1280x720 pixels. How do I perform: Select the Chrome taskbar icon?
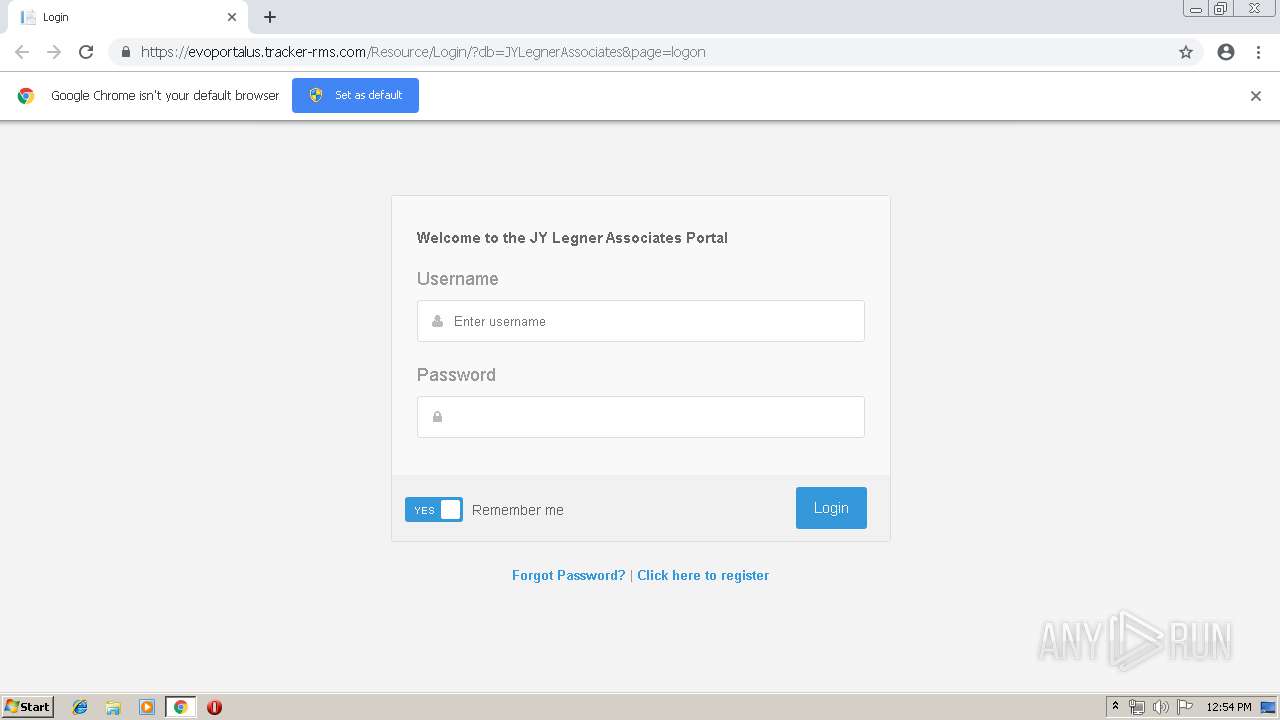[x=180, y=707]
